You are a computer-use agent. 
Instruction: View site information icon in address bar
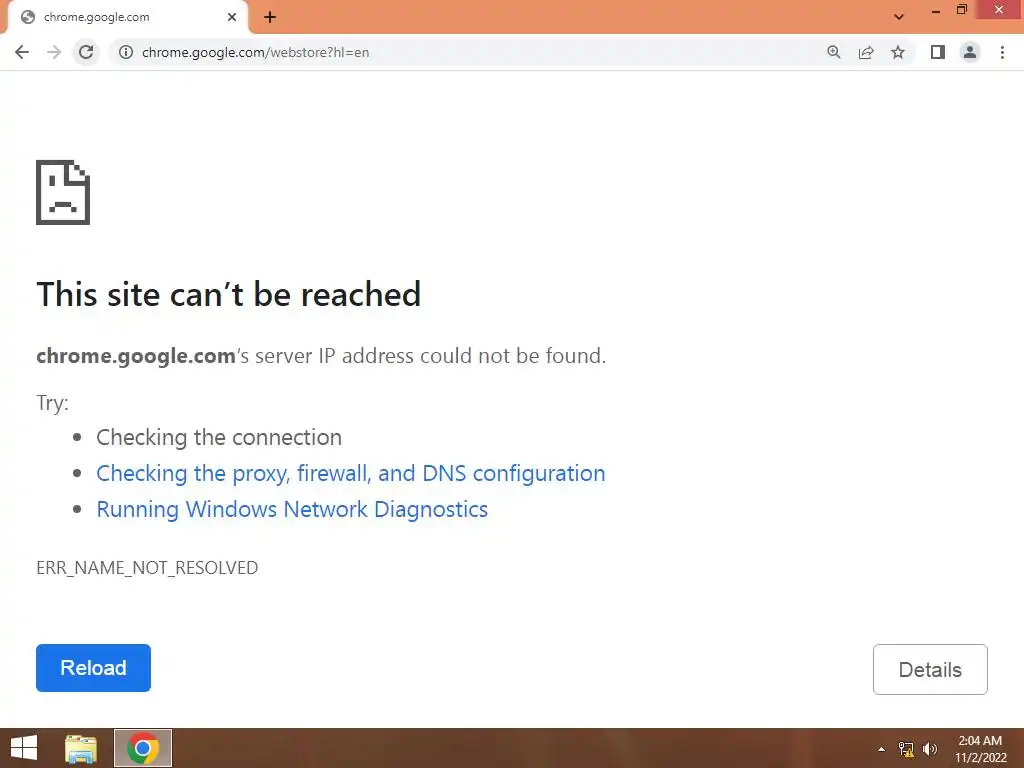[x=126, y=52]
